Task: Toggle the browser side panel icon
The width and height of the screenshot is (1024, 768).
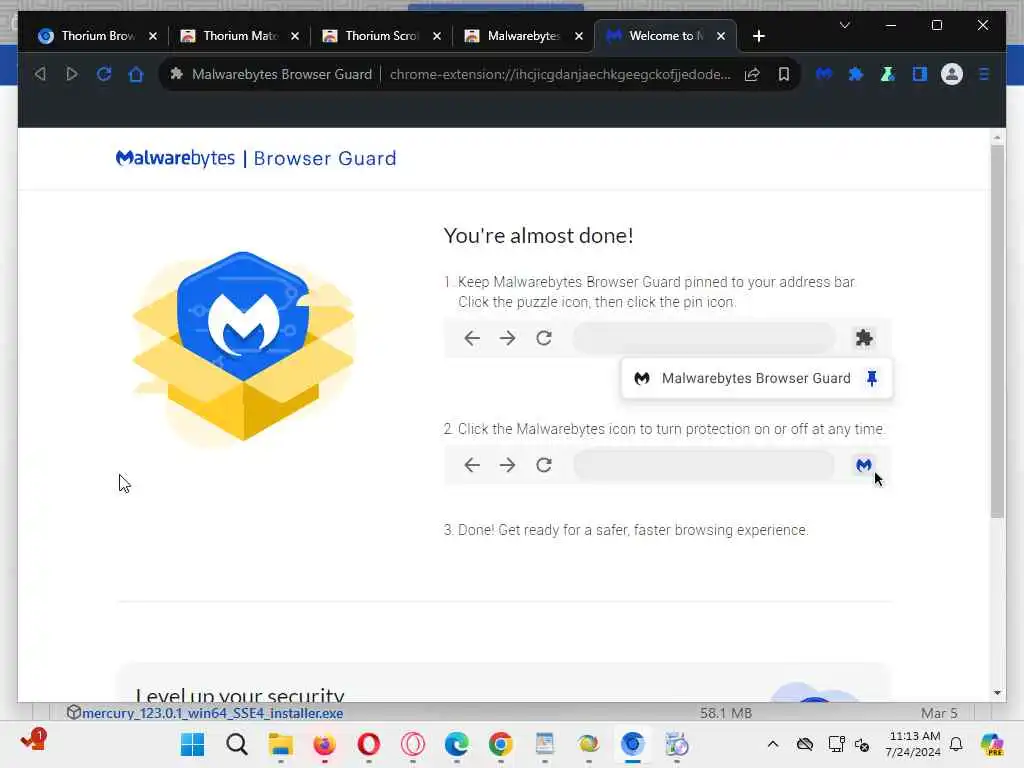Action: pyautogui.click(x=920, y=74)
